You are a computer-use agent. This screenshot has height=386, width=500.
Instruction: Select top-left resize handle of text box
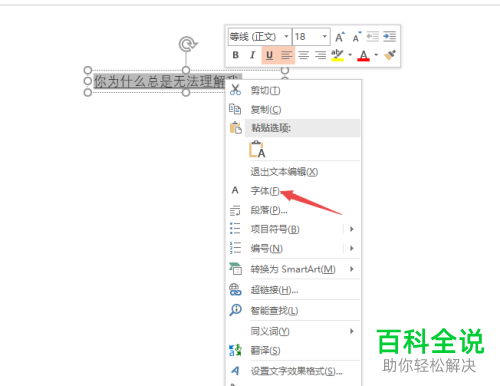pyautogui.click(x=88, y=70)
